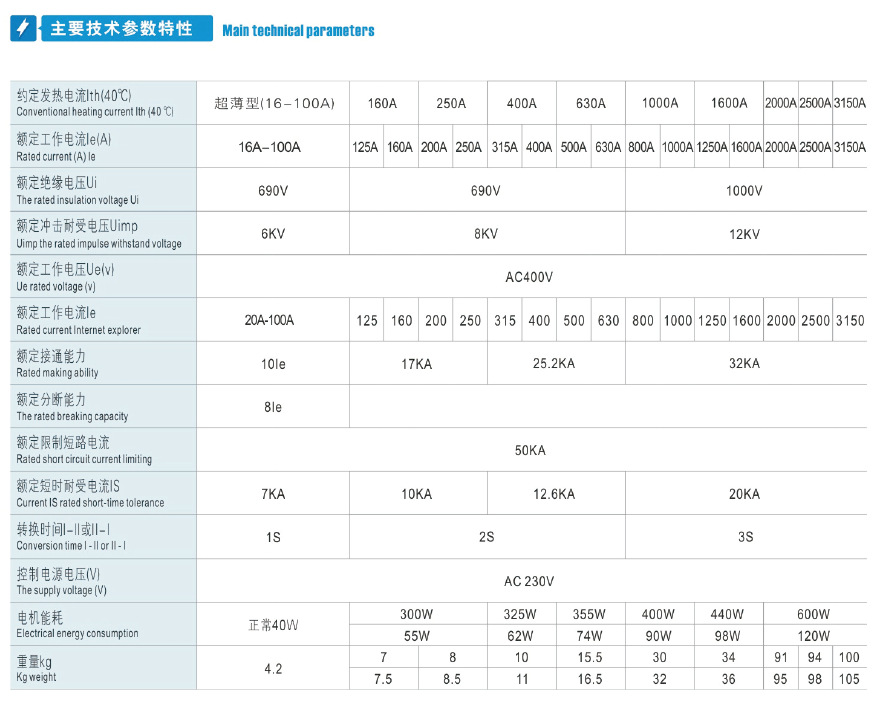Click the 3150A header cell
The width and height of the screenshot is (878, 703).
[x=849, y=103]
